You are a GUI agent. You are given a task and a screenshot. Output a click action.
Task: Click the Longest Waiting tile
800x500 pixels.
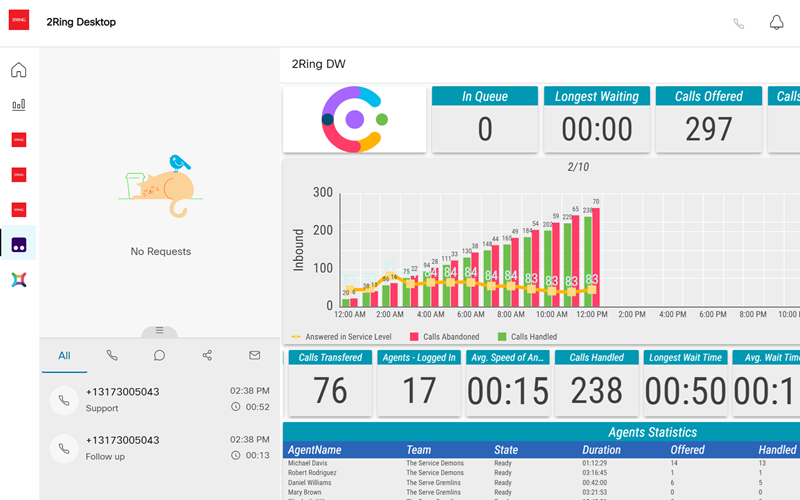597,119
